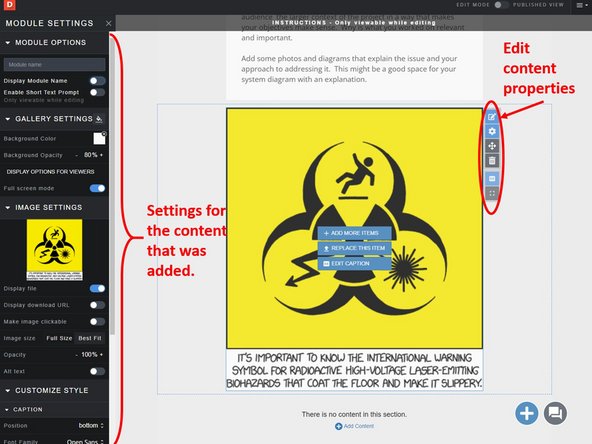Screen dimensions: 592x444
Task: Click the Edit Mode label
Action: pyautogui.click(x=473, y=5)
